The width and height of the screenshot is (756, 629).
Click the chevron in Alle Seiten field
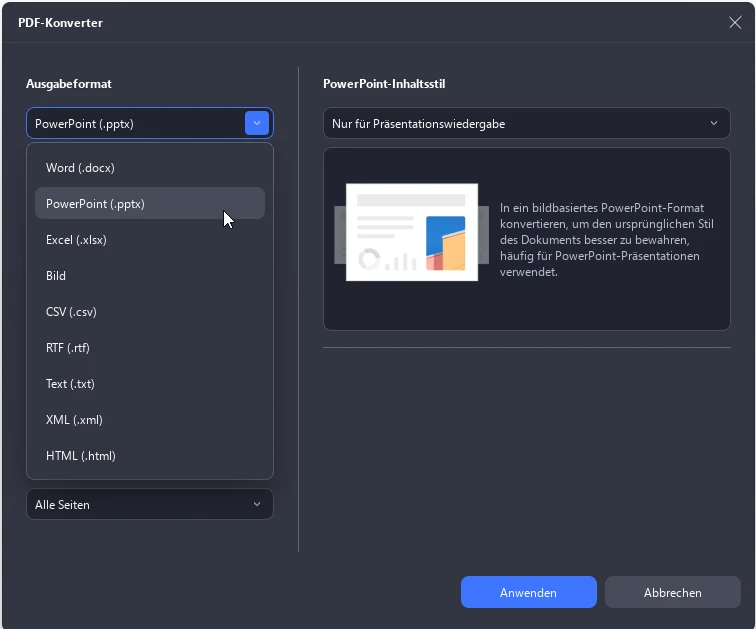coord(257,505)
